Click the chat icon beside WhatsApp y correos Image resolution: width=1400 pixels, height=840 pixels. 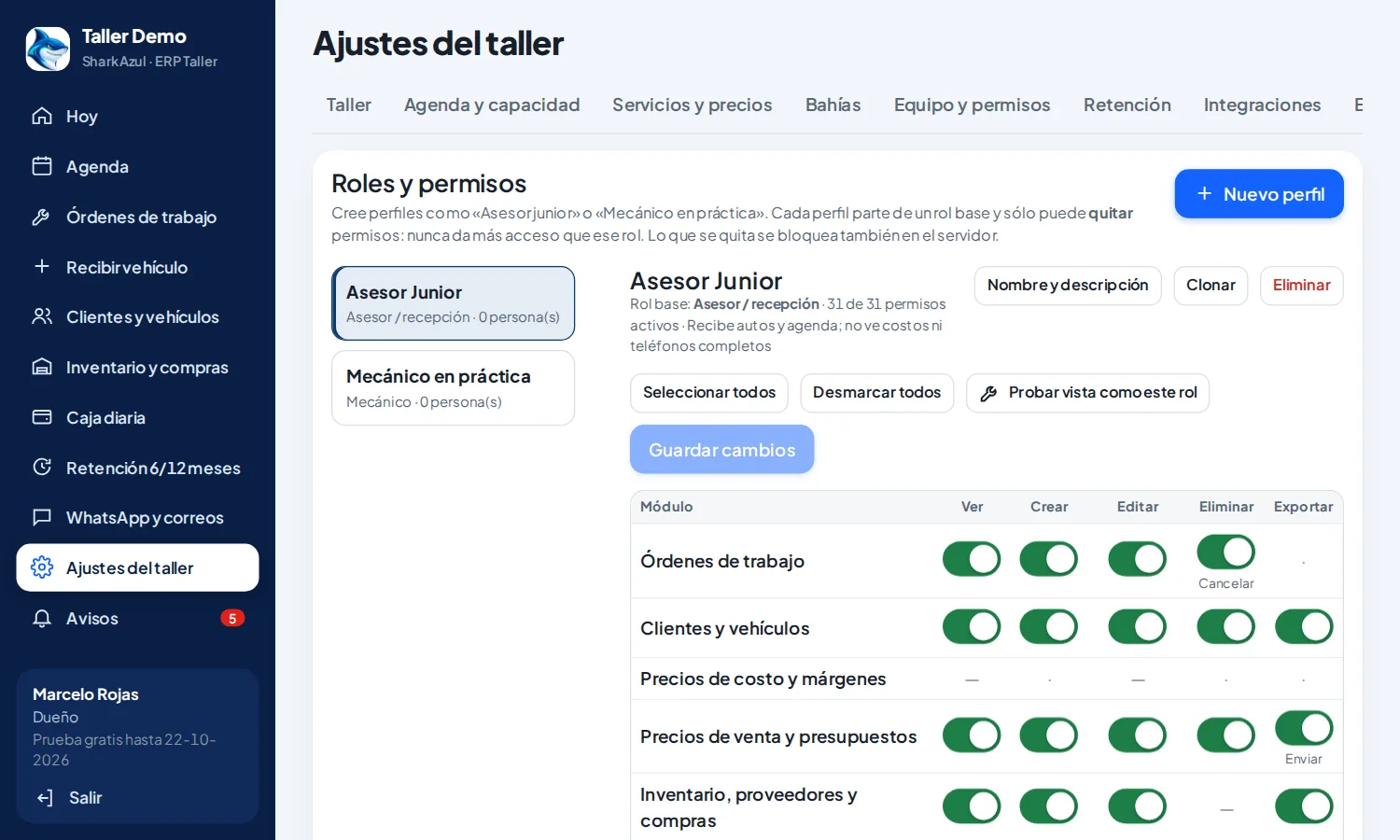tap(42, 517)
